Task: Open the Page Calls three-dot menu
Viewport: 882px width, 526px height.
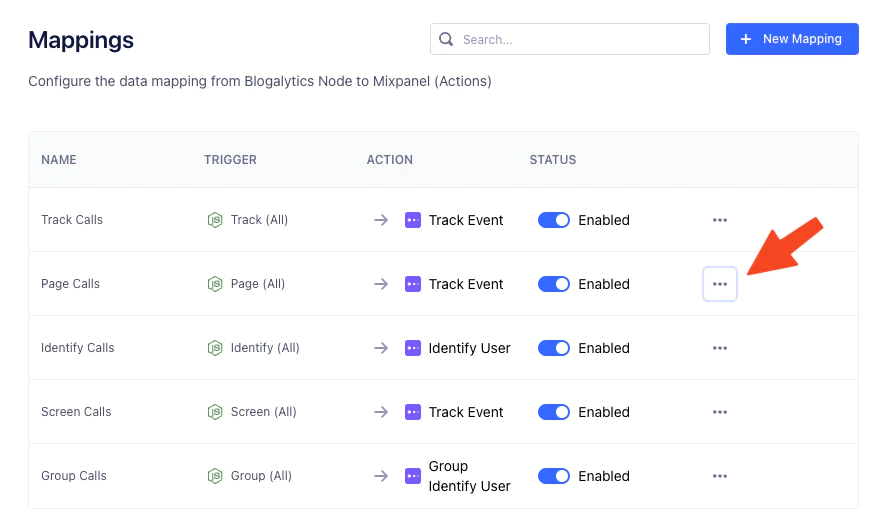Action: click(720, 284)
